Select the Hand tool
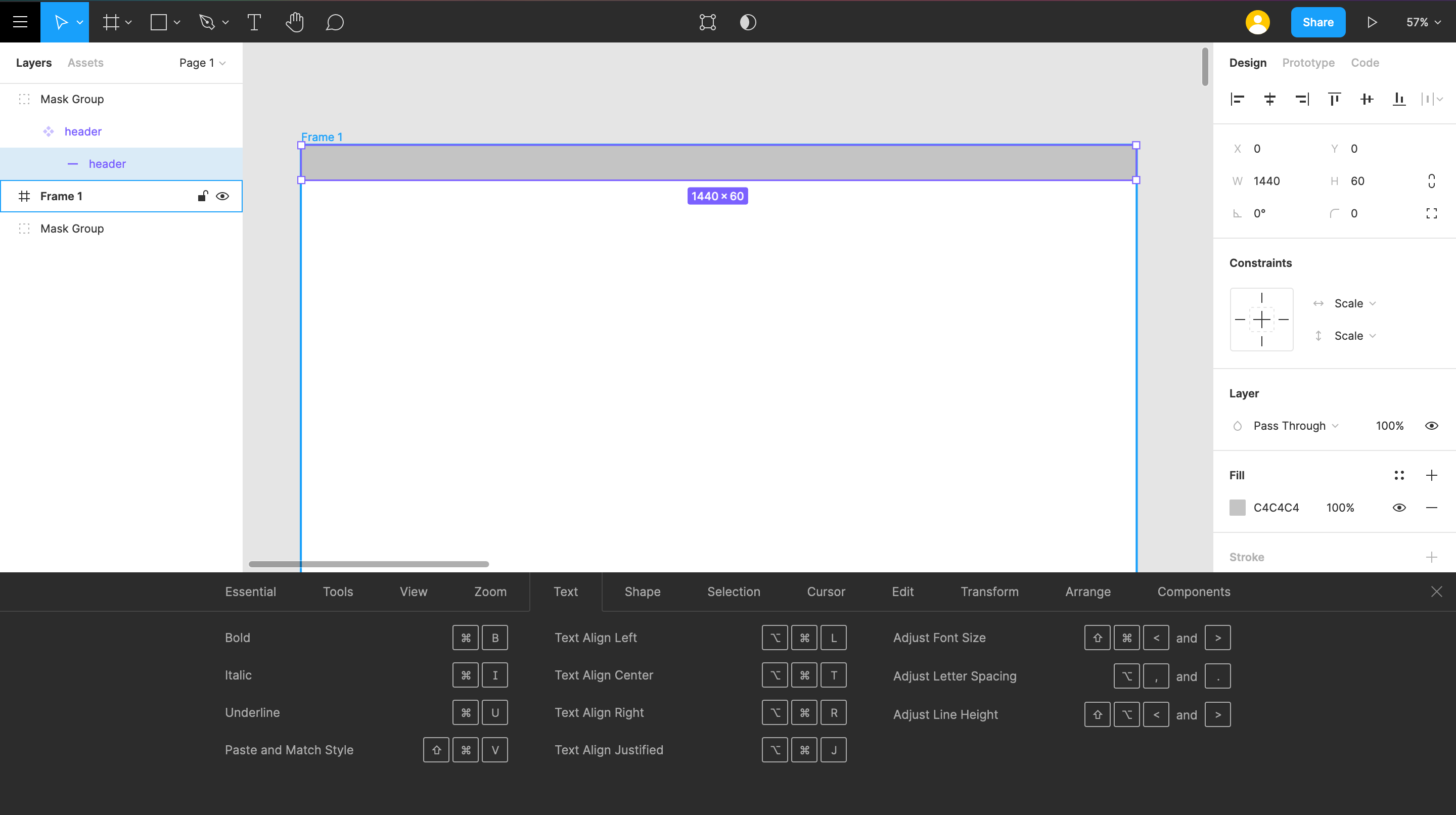1456x815 pixels. (294, 22)
